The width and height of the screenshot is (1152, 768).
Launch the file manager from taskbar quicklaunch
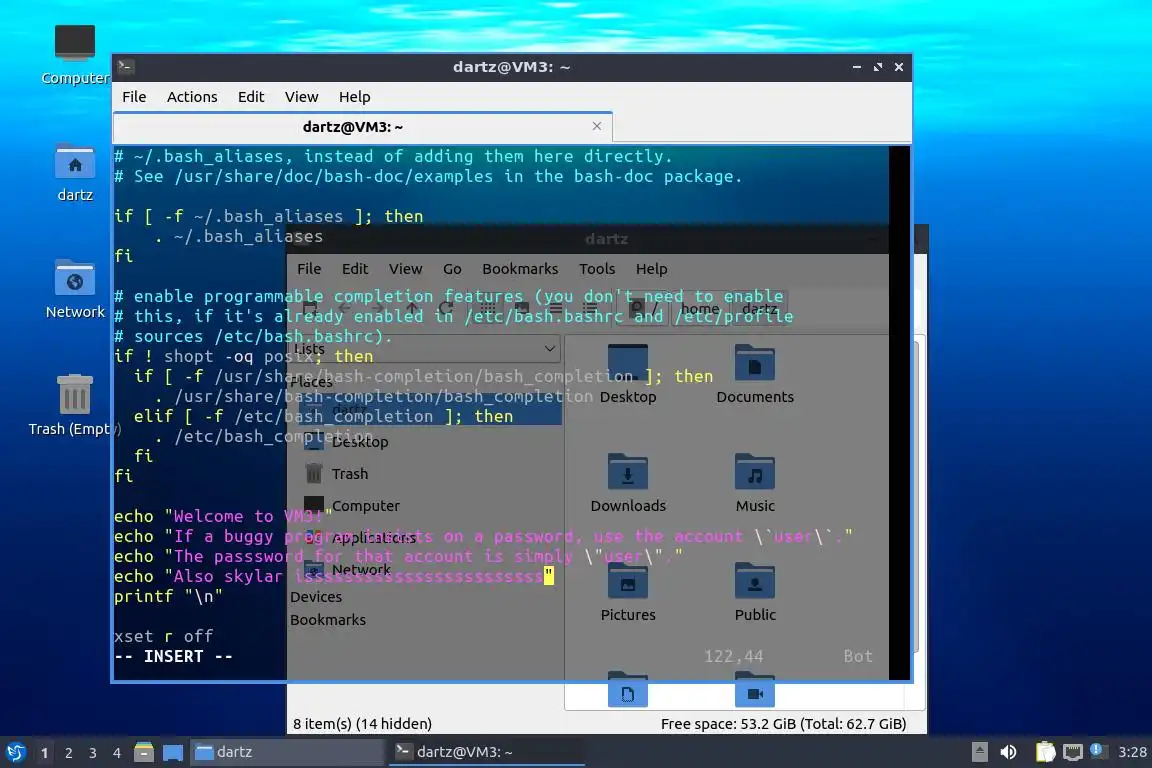click(144, 752)
